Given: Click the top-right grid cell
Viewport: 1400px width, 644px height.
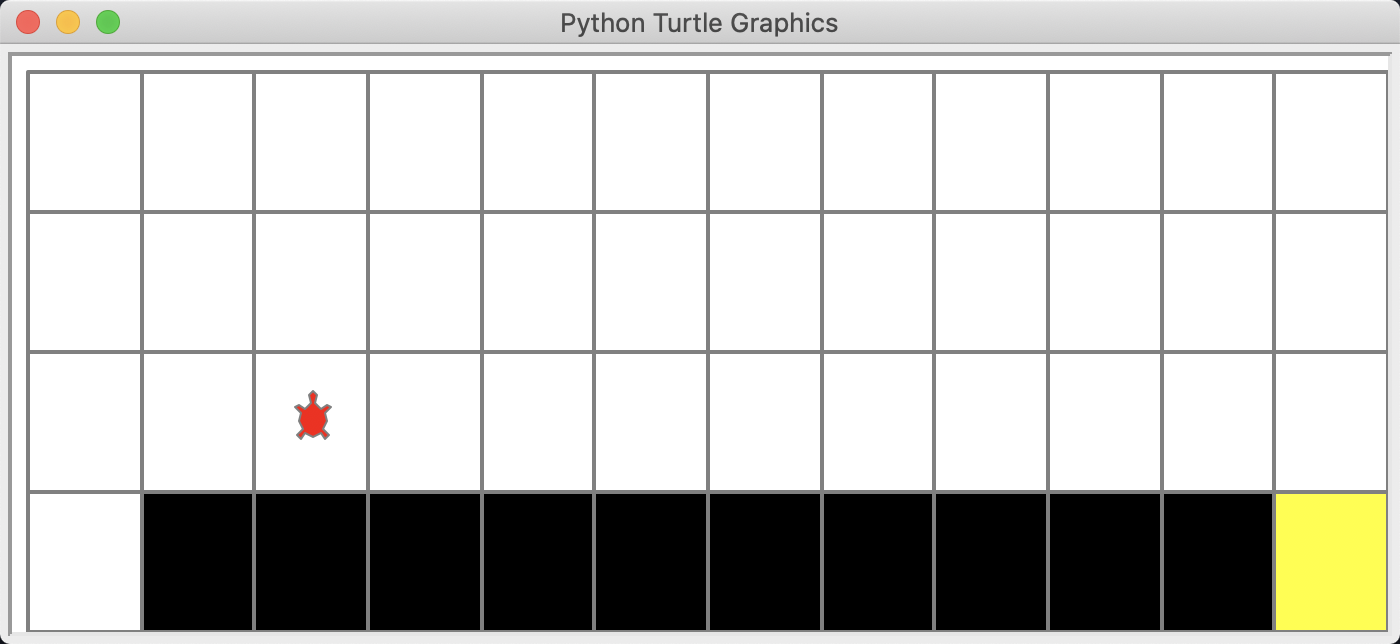Looking at the screenshot, I should point(1331,142).
